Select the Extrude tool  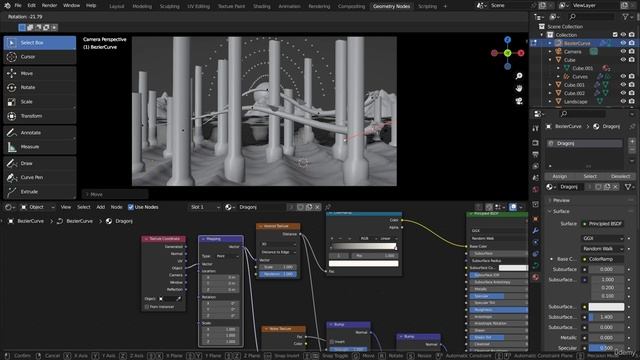pos(40,192)
